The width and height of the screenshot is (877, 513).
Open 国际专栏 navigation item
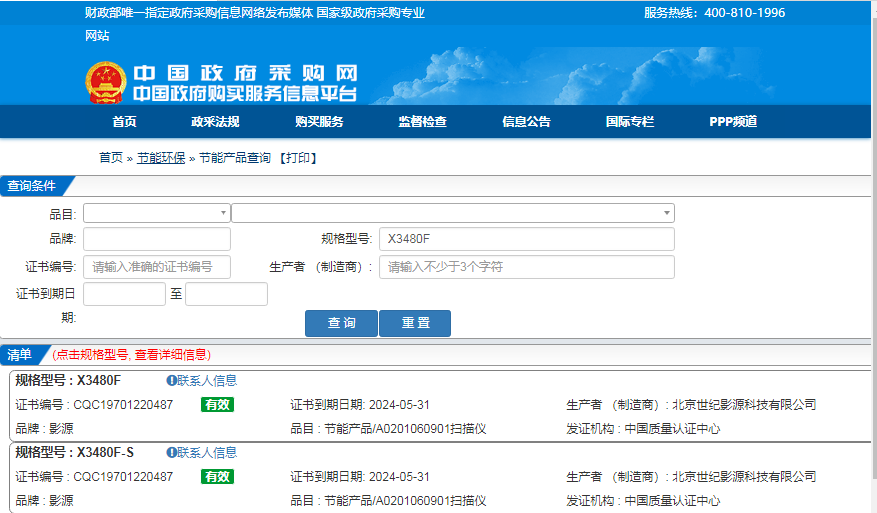pyautogui.click(x=630, y=122)
